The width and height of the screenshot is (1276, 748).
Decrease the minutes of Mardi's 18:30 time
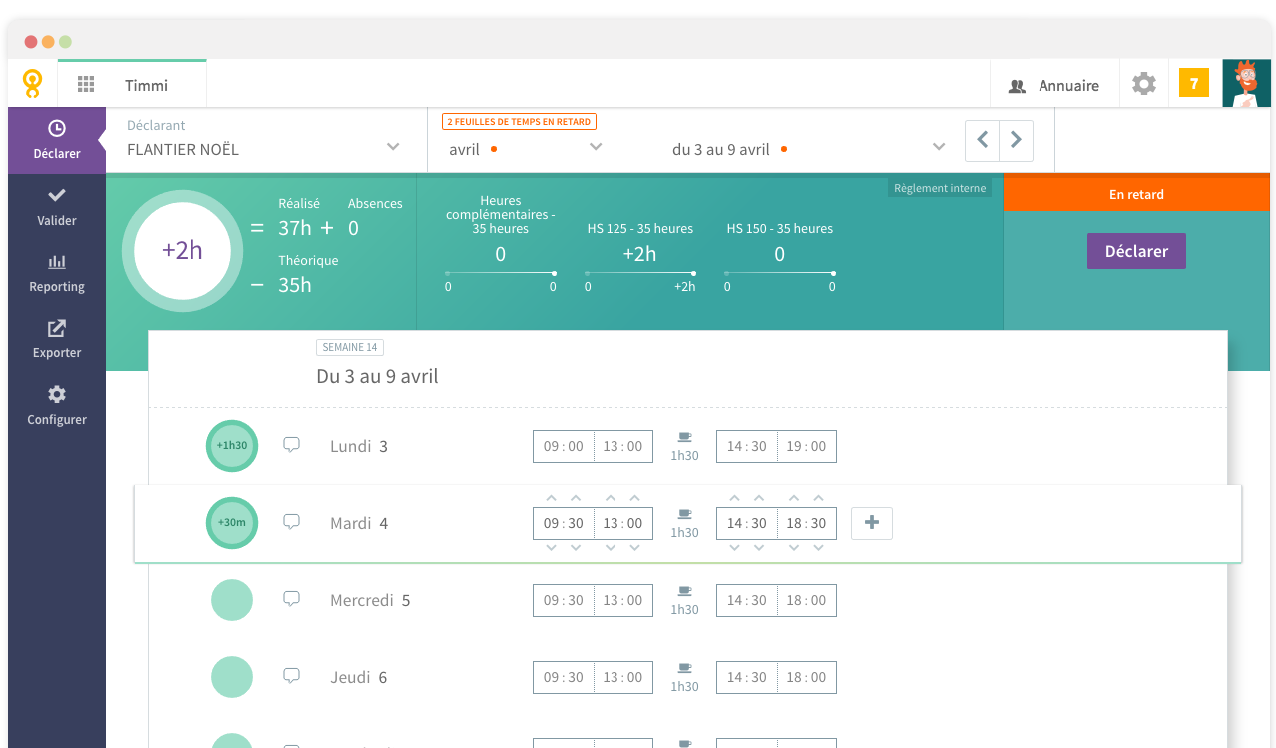(819, 548)
